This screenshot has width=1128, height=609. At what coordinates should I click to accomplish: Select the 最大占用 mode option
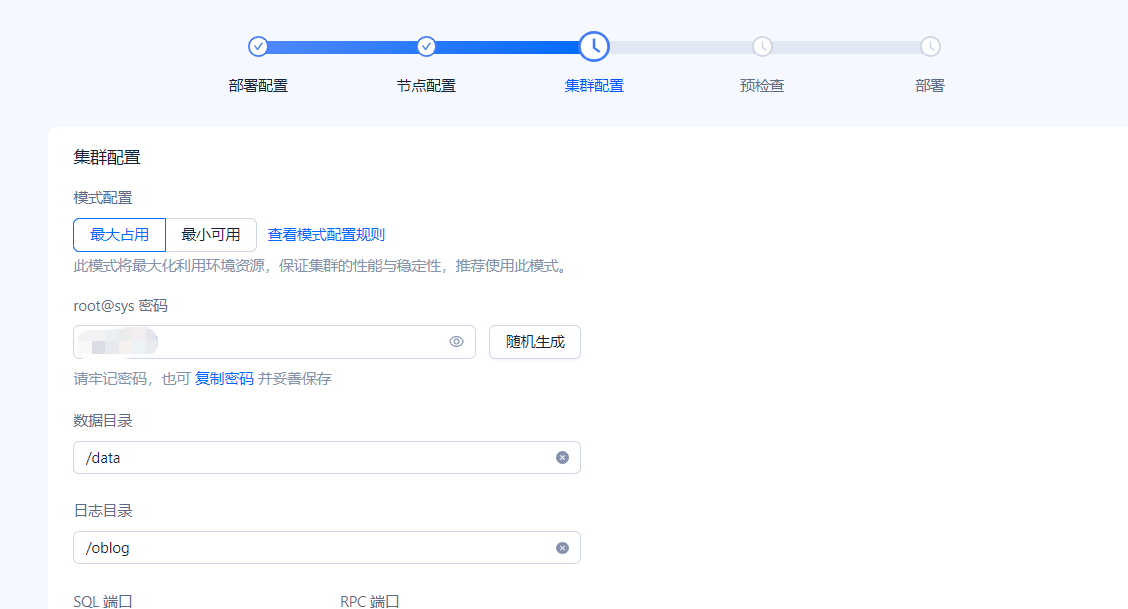[119, 235]
